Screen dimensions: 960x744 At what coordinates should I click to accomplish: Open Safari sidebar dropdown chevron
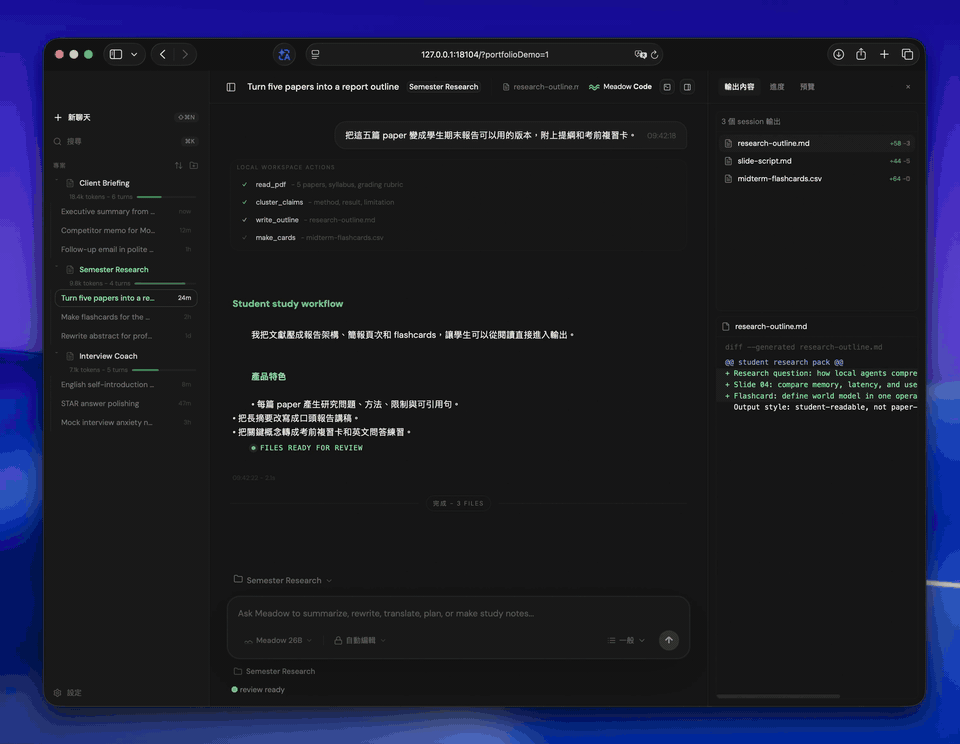(134, 54)
